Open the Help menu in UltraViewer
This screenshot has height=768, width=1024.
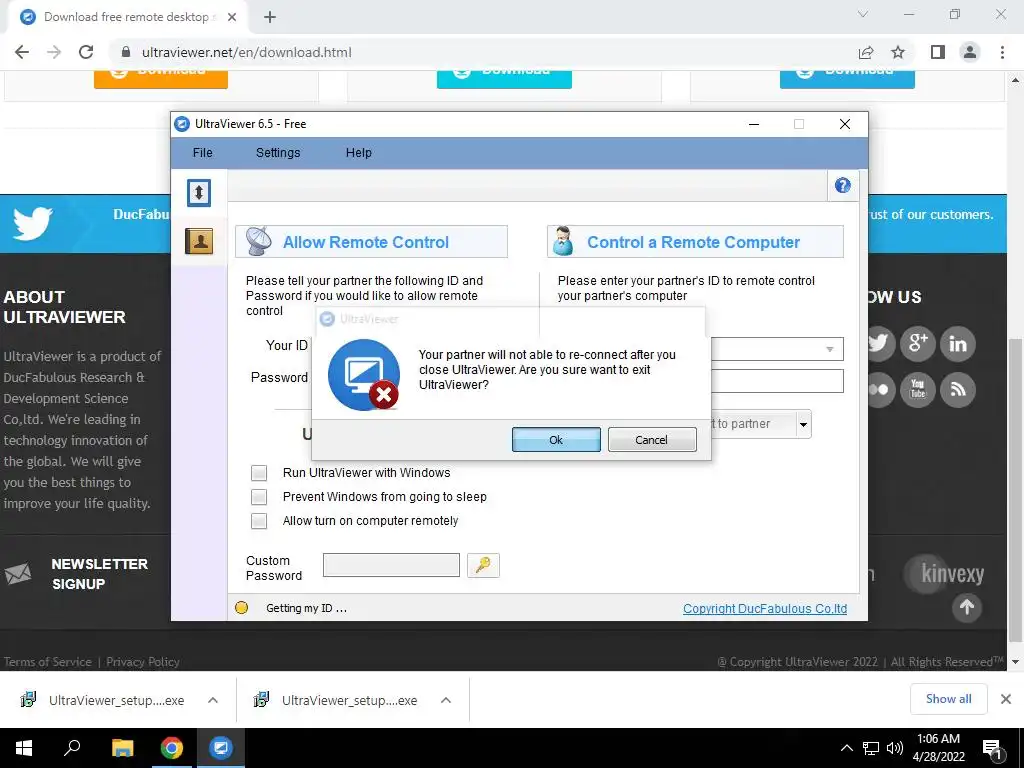(x=359, y=153)
